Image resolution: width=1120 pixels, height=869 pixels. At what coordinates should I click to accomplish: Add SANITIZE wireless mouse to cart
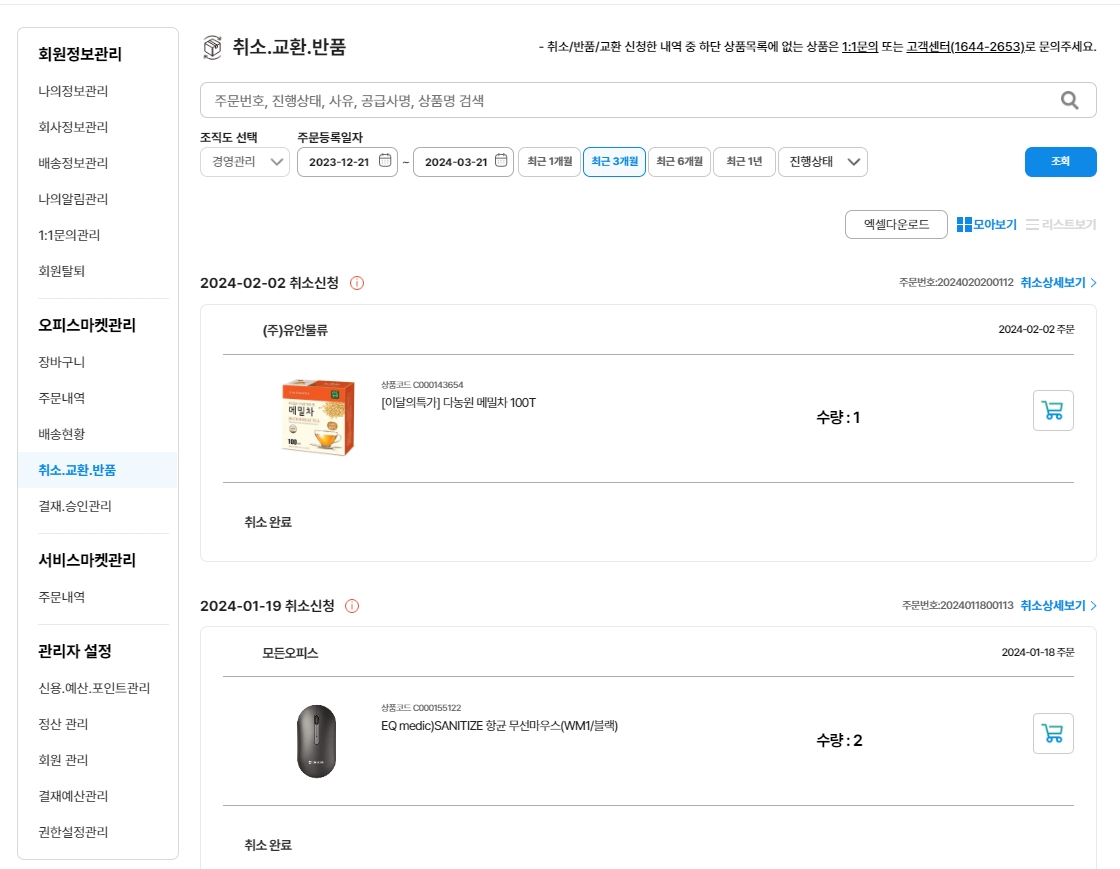coord(1052,733)
